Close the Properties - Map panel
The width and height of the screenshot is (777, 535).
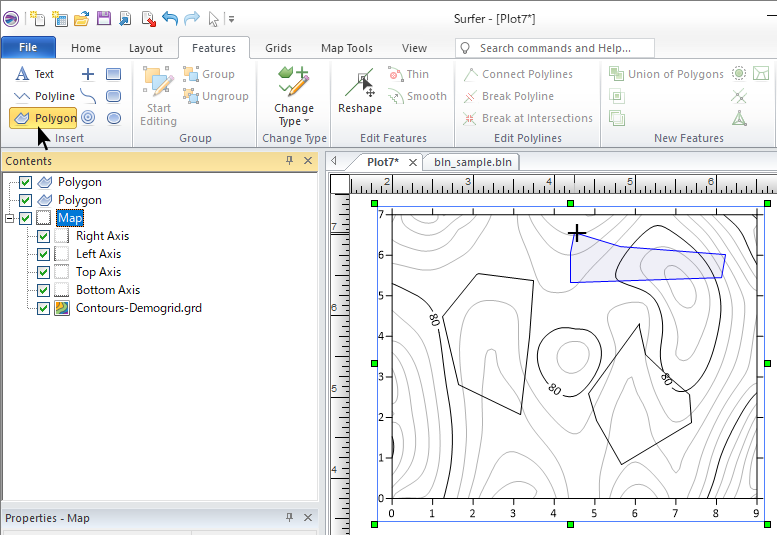(308, 518)
